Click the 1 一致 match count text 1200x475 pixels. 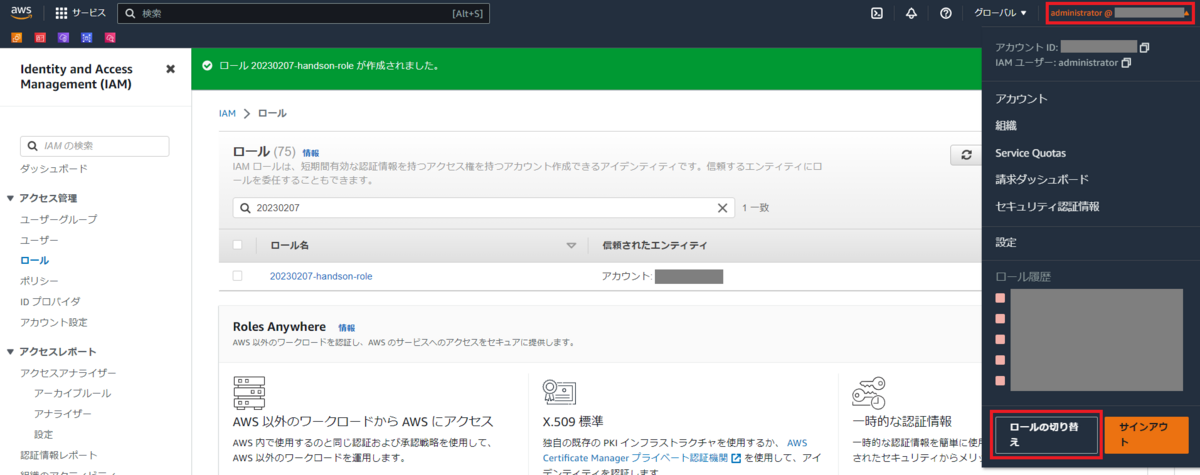tap(755, 207)
